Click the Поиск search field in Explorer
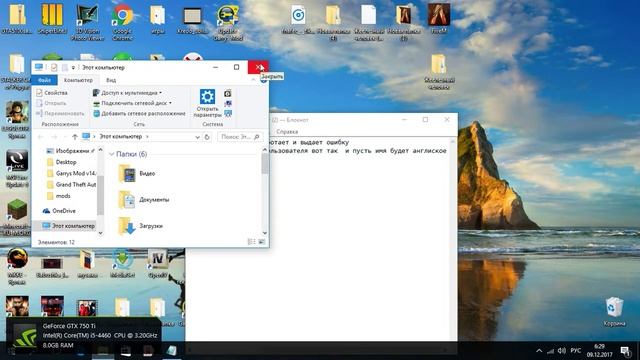This screenshot has width=640, height=360. [x=240, y=137]
